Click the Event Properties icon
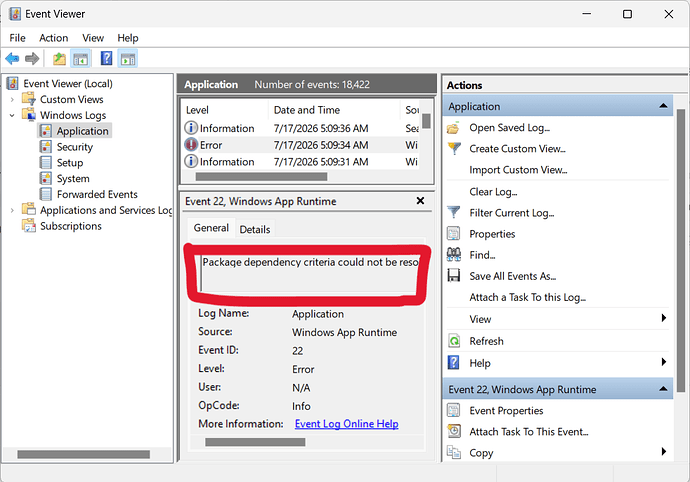The width and height of the screenshot is (690, 482). (x=453, y=410)
